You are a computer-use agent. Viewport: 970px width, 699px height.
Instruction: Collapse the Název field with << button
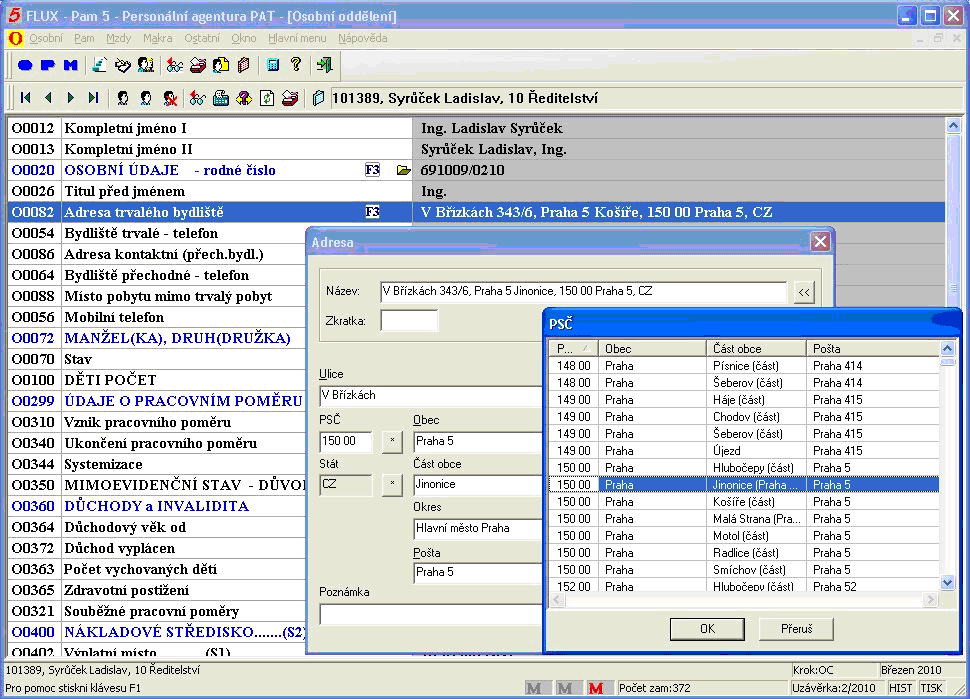coord(803,292)
